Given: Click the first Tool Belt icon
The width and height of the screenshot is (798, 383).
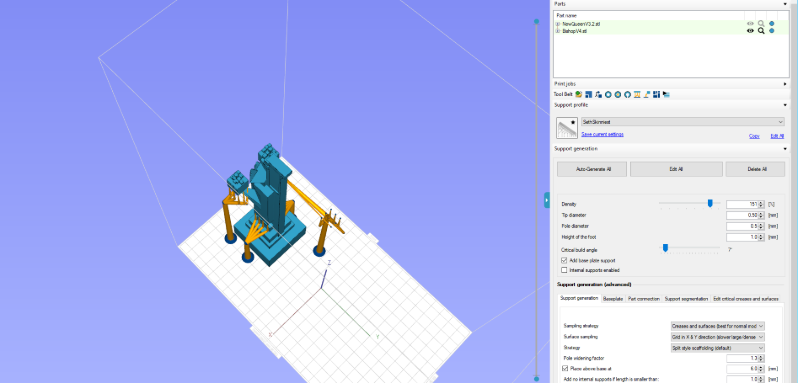Looking at the screenshot, I should (579, 94).
